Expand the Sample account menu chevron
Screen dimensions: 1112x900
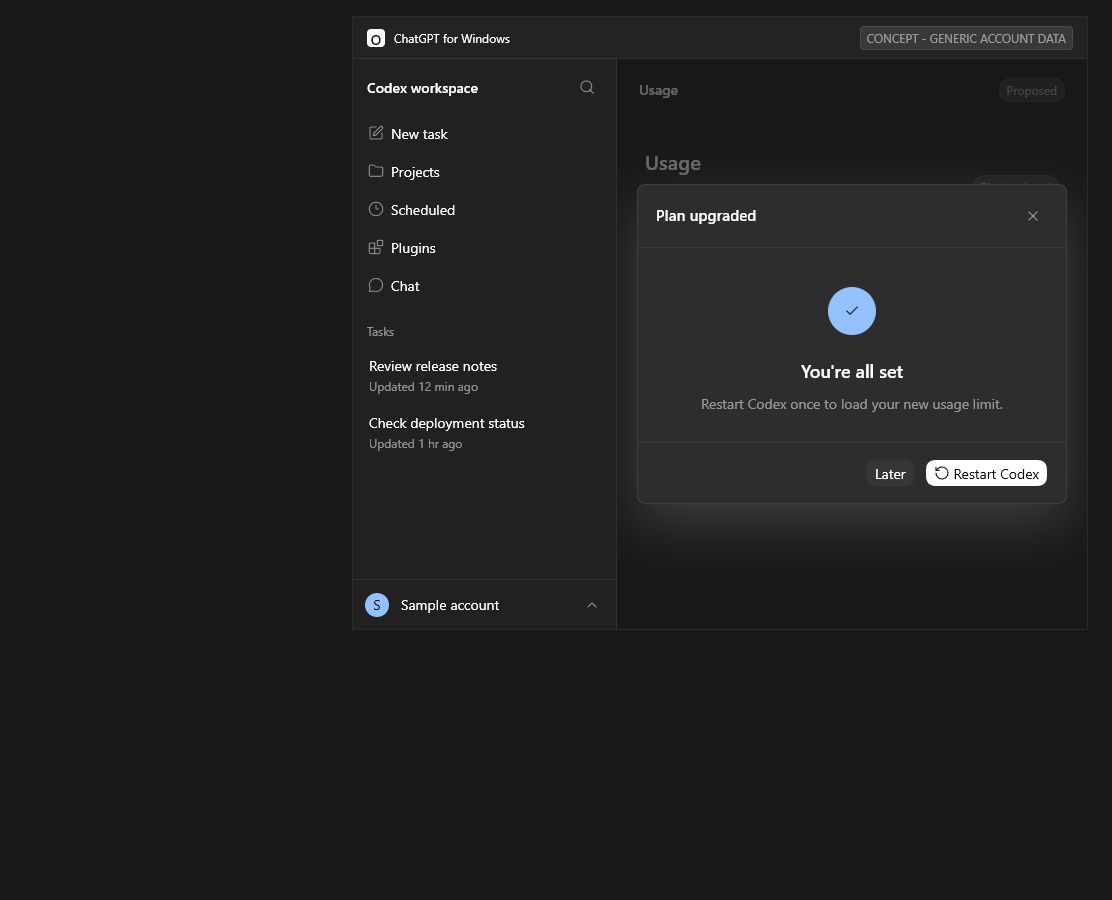591,605
